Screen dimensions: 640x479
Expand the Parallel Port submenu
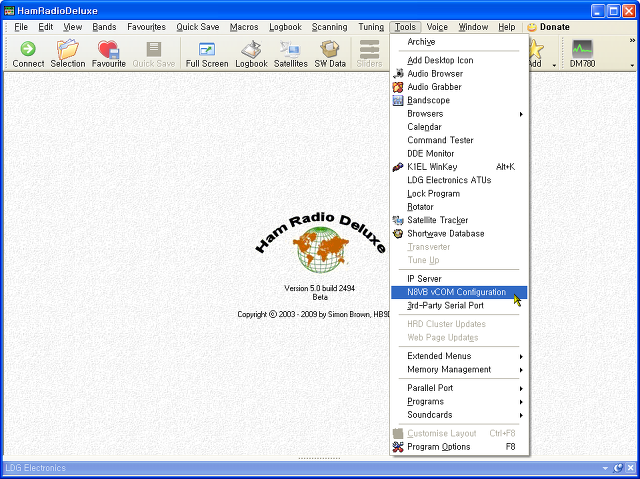(x=459, y=388)
